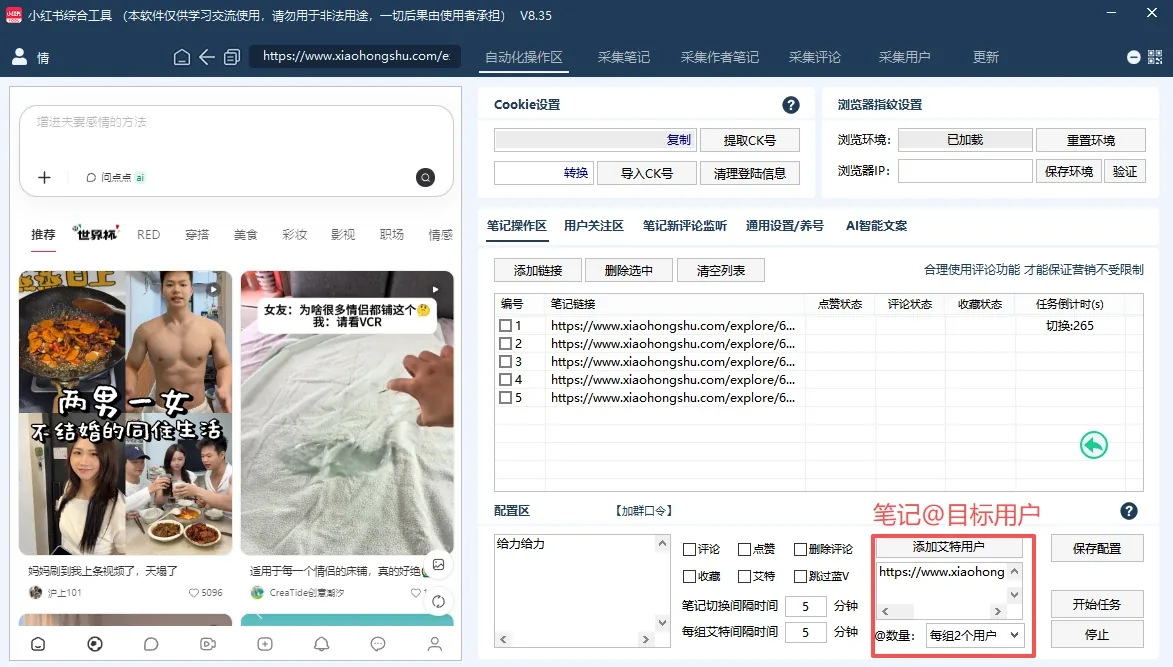1173x667 pixels.
Task: Click the 添加艾特用户 button
Action: click(x=949, y=547)
